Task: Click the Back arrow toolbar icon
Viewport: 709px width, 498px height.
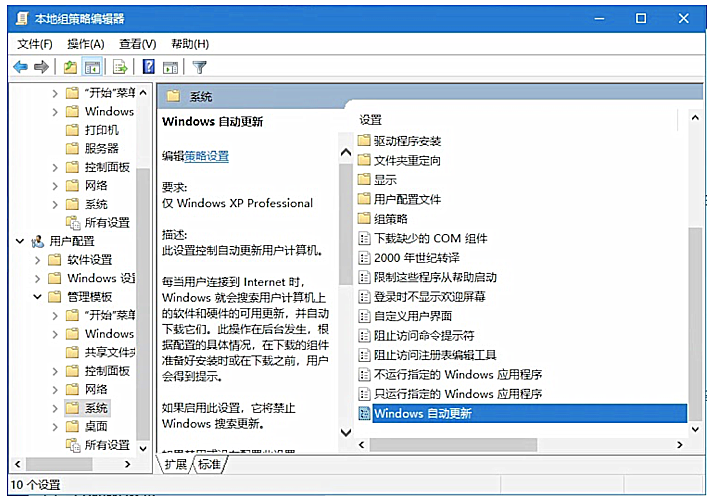Action: 20,67
